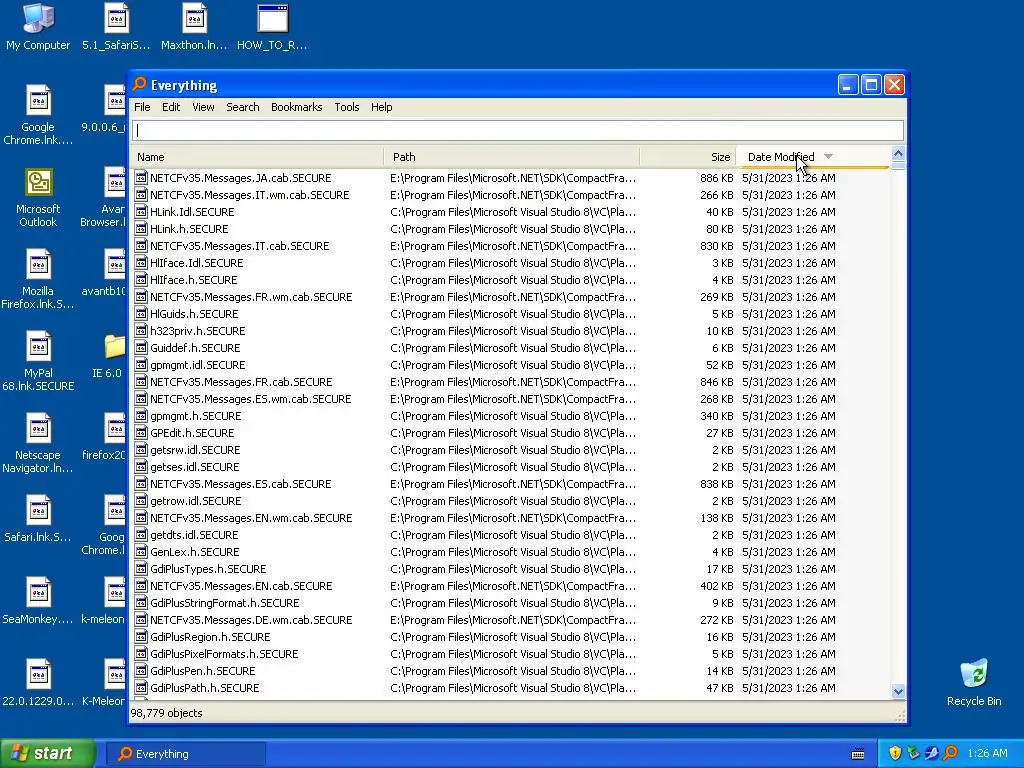Select file icon of GdiPlusPen.h.SECURE

[140, 671]
